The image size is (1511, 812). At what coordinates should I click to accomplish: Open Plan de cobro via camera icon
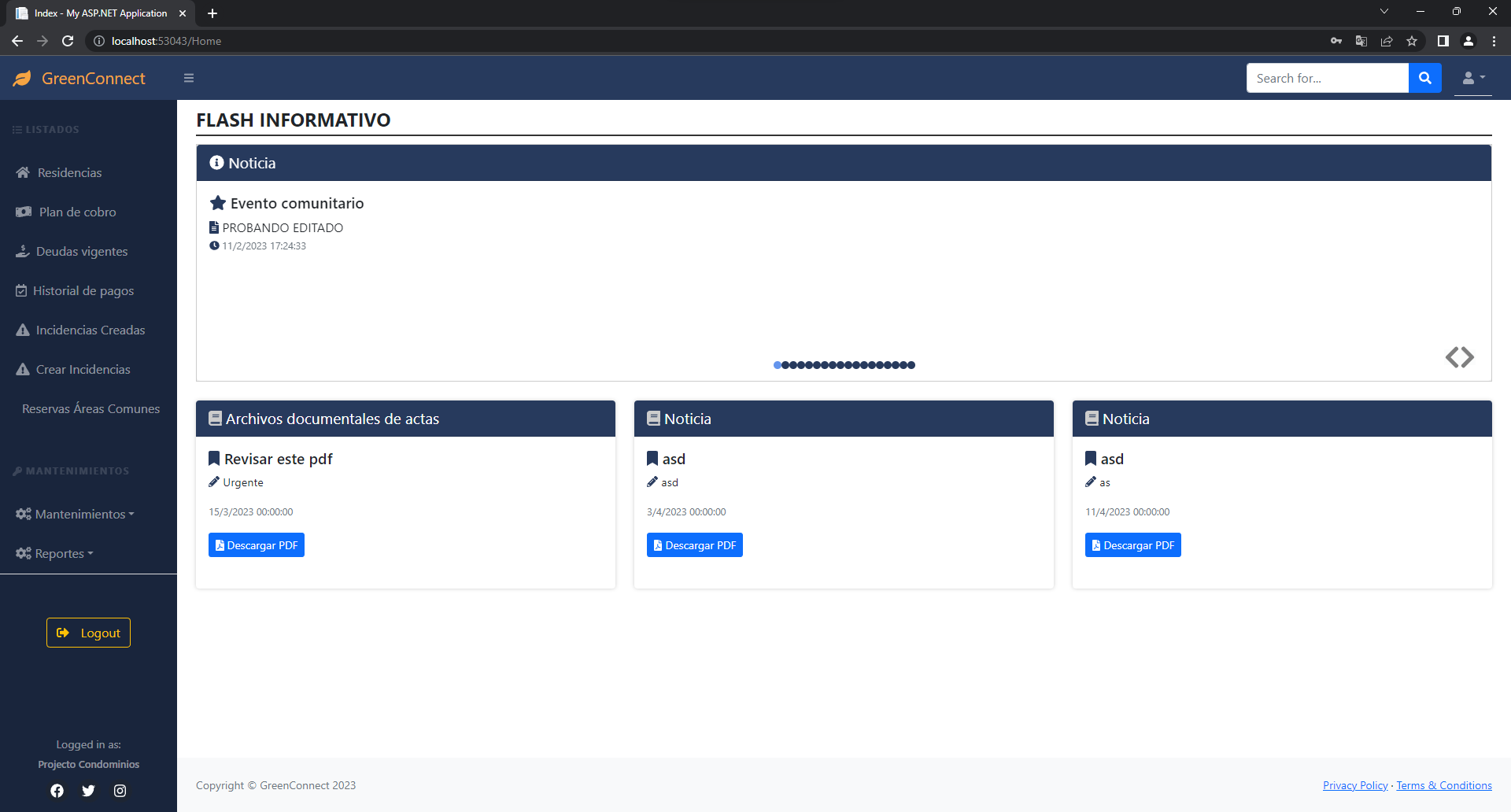click(x=22, y=212)
